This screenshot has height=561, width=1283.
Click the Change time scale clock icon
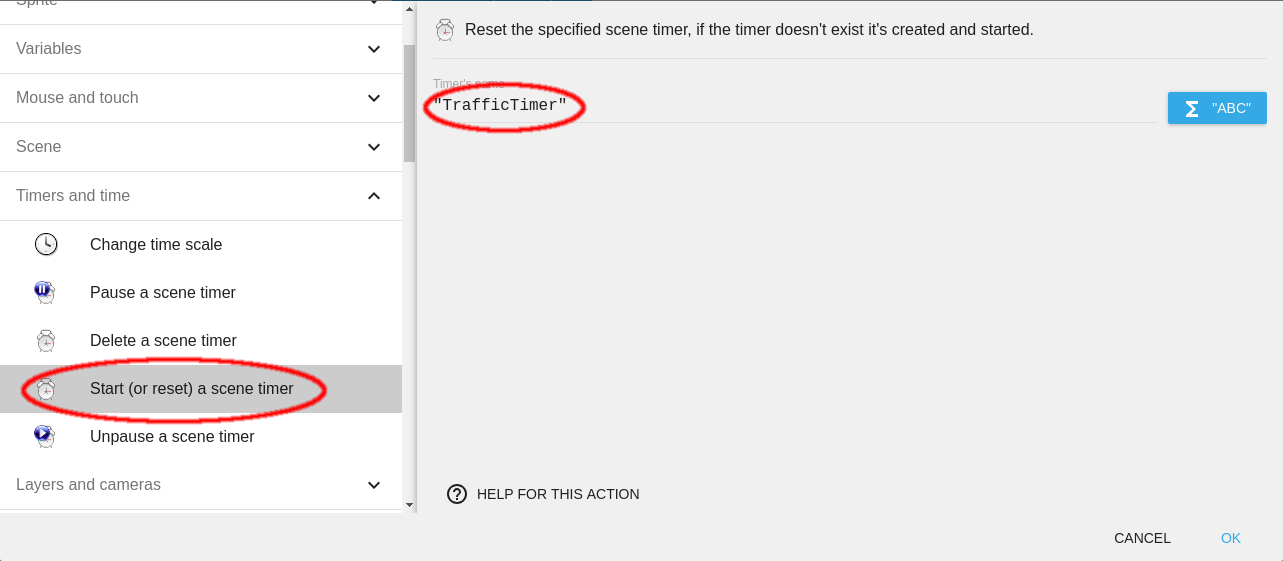46,244
